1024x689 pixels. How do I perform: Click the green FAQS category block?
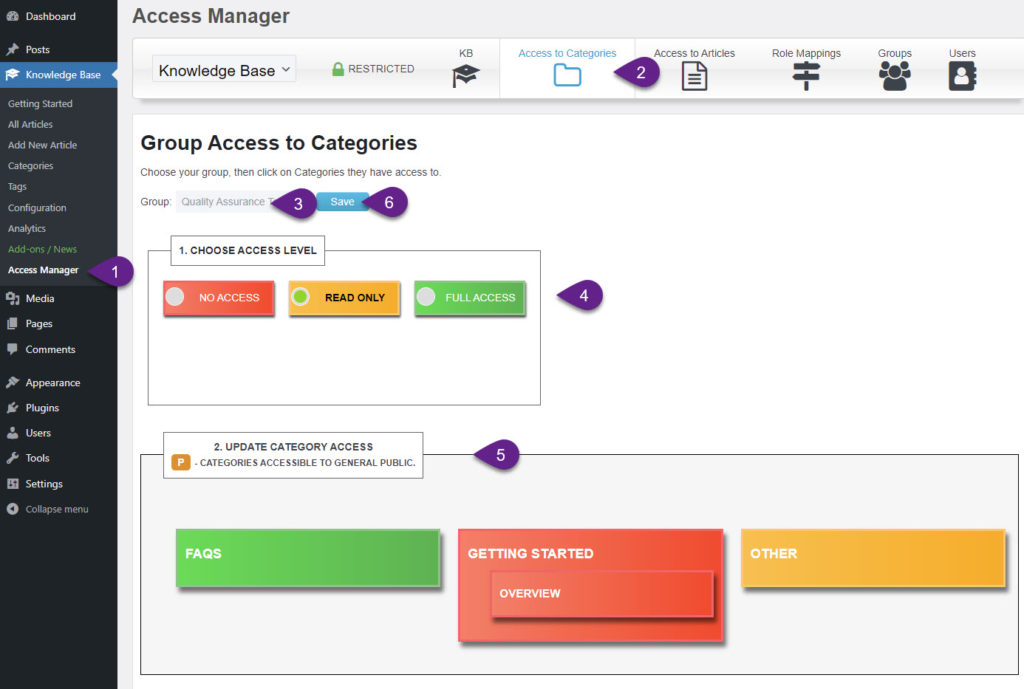[308, 557]
